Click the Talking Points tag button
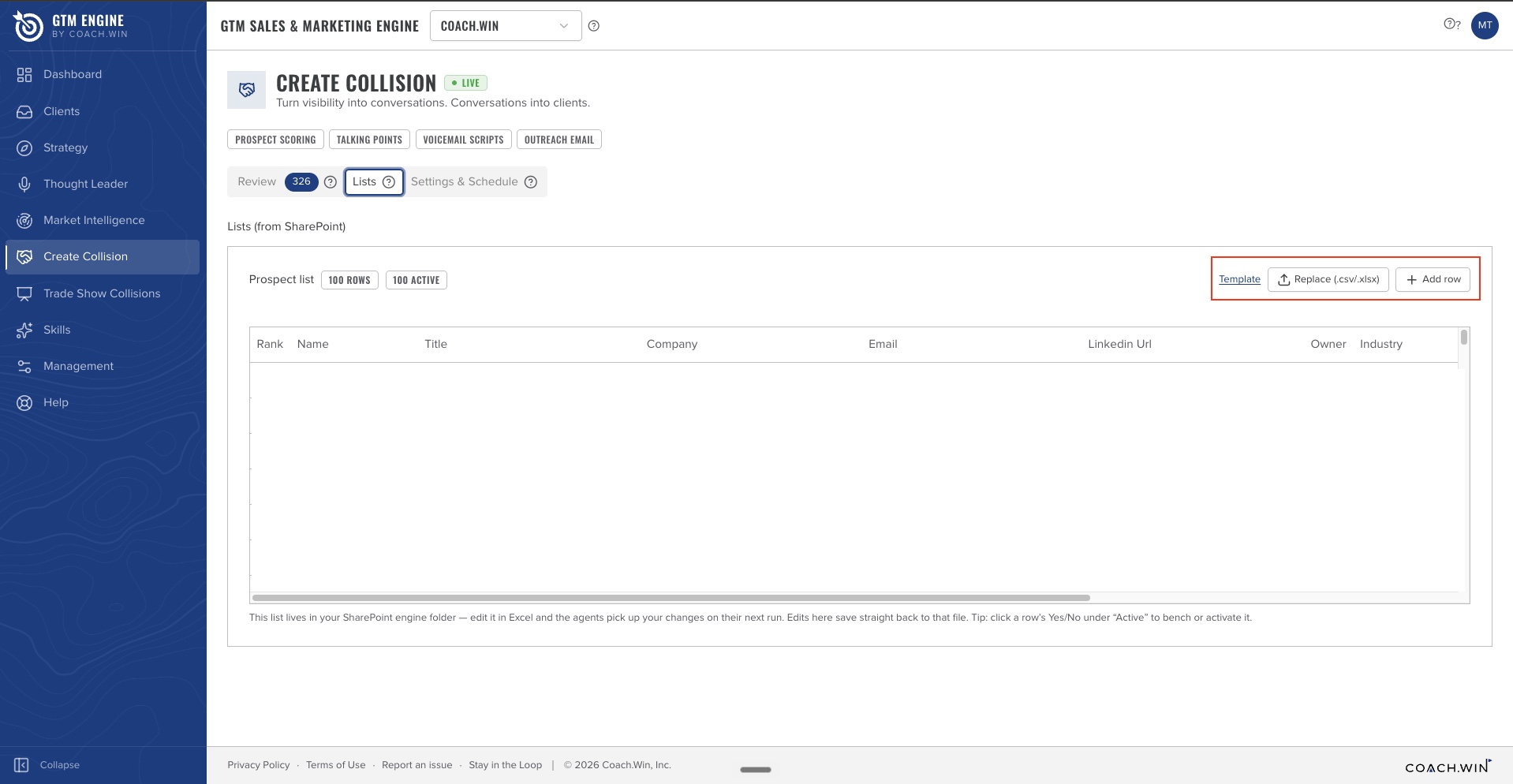Screen dimensions: 1513x784 click(x=369, y=140)
